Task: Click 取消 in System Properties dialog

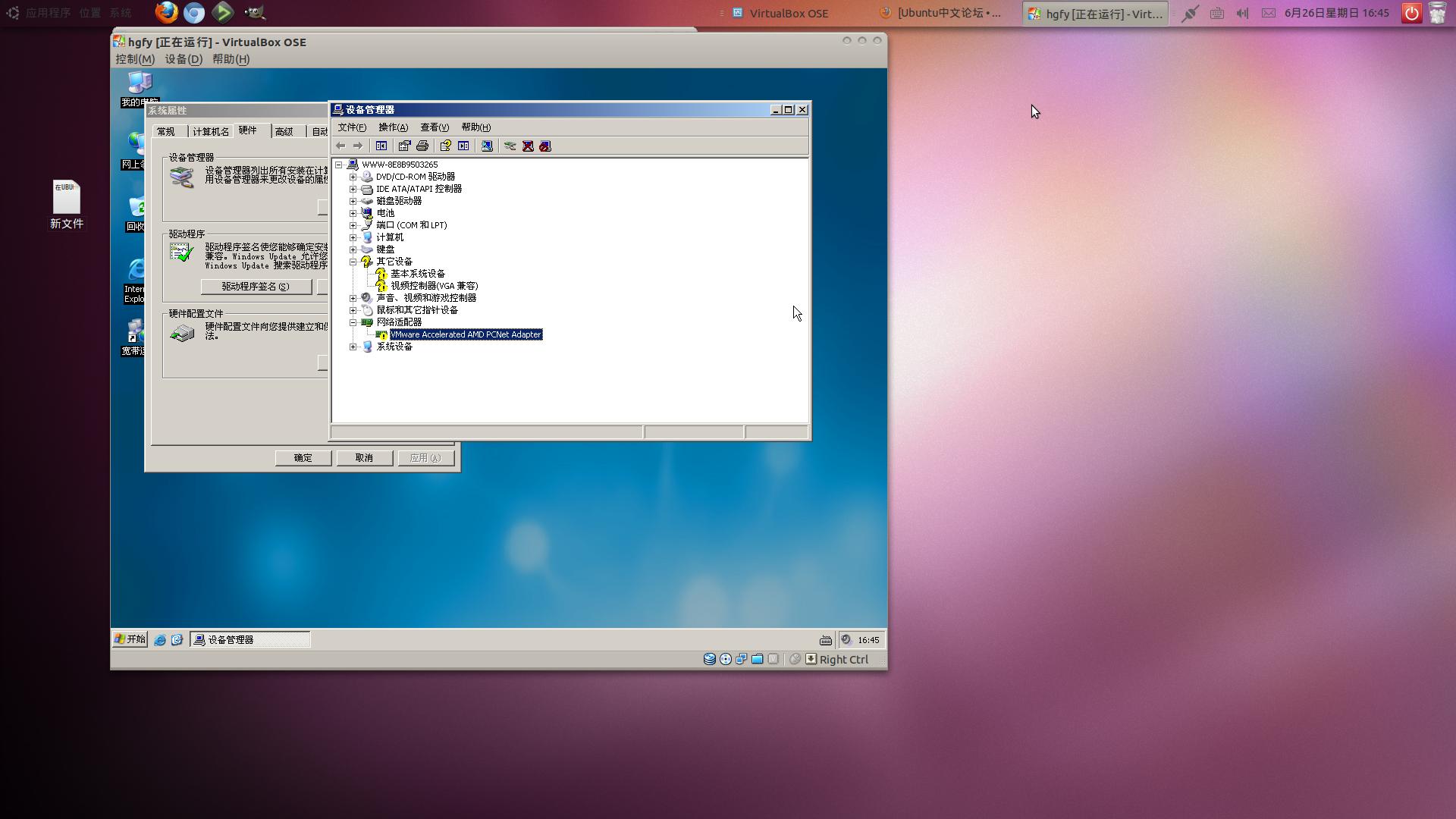Action: pos(365,458)
